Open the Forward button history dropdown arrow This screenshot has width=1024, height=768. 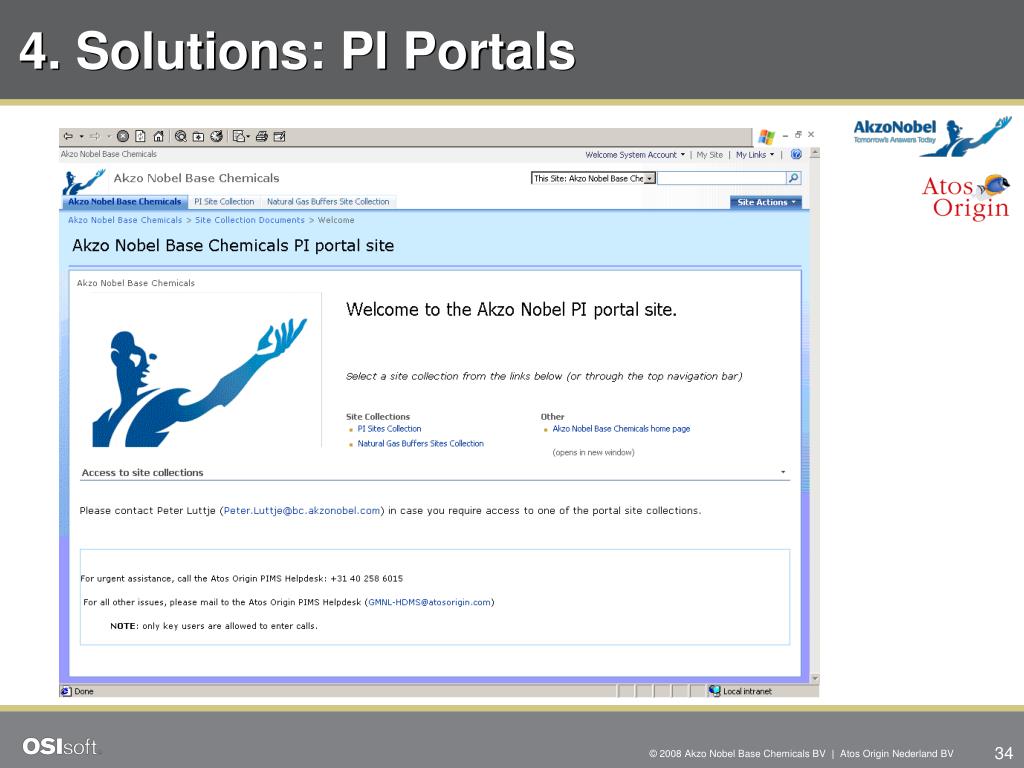click(x=108, y=136)
